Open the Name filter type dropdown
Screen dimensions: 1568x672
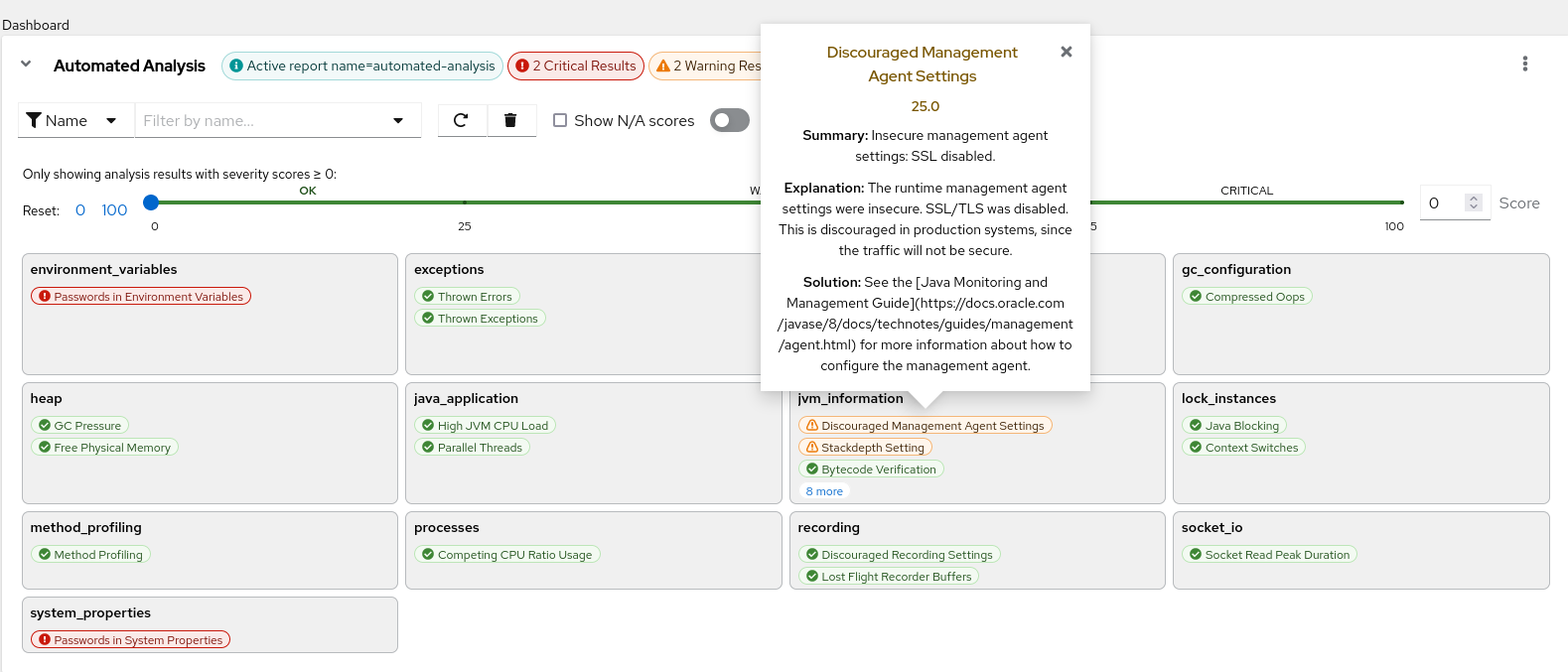[x=110, y=120]
